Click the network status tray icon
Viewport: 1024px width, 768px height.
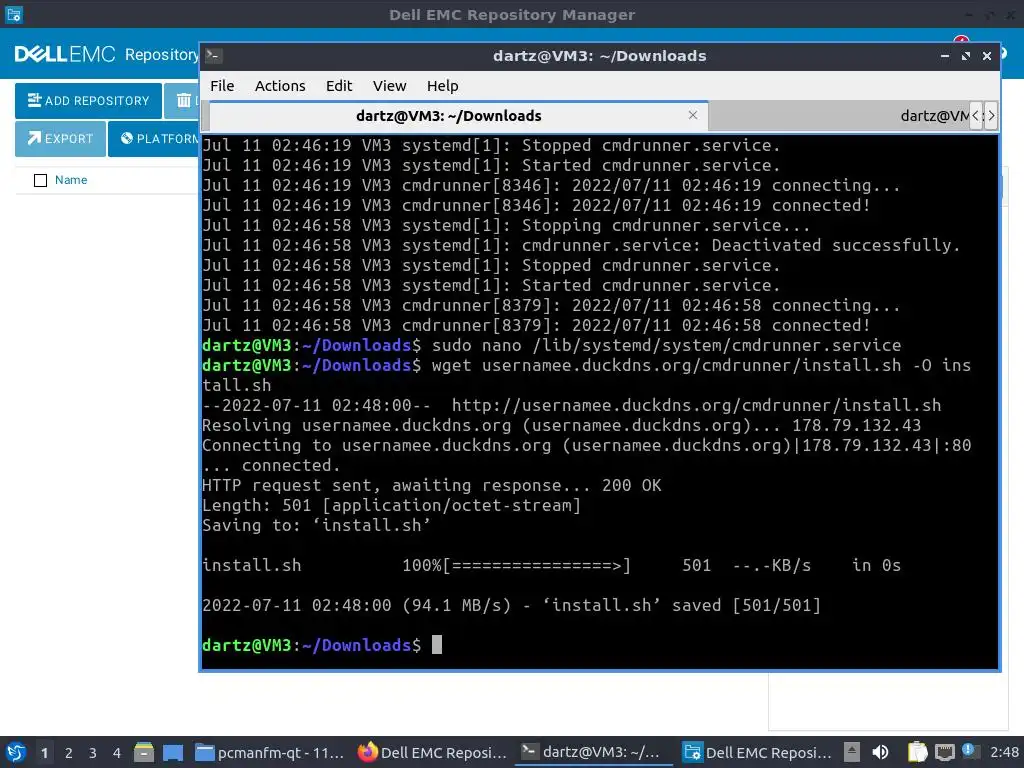point(944,752)
